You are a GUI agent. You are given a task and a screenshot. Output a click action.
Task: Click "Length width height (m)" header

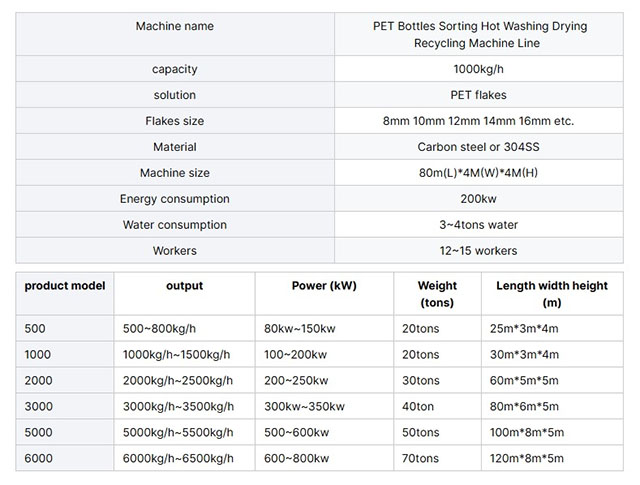(x=552, y=294)
